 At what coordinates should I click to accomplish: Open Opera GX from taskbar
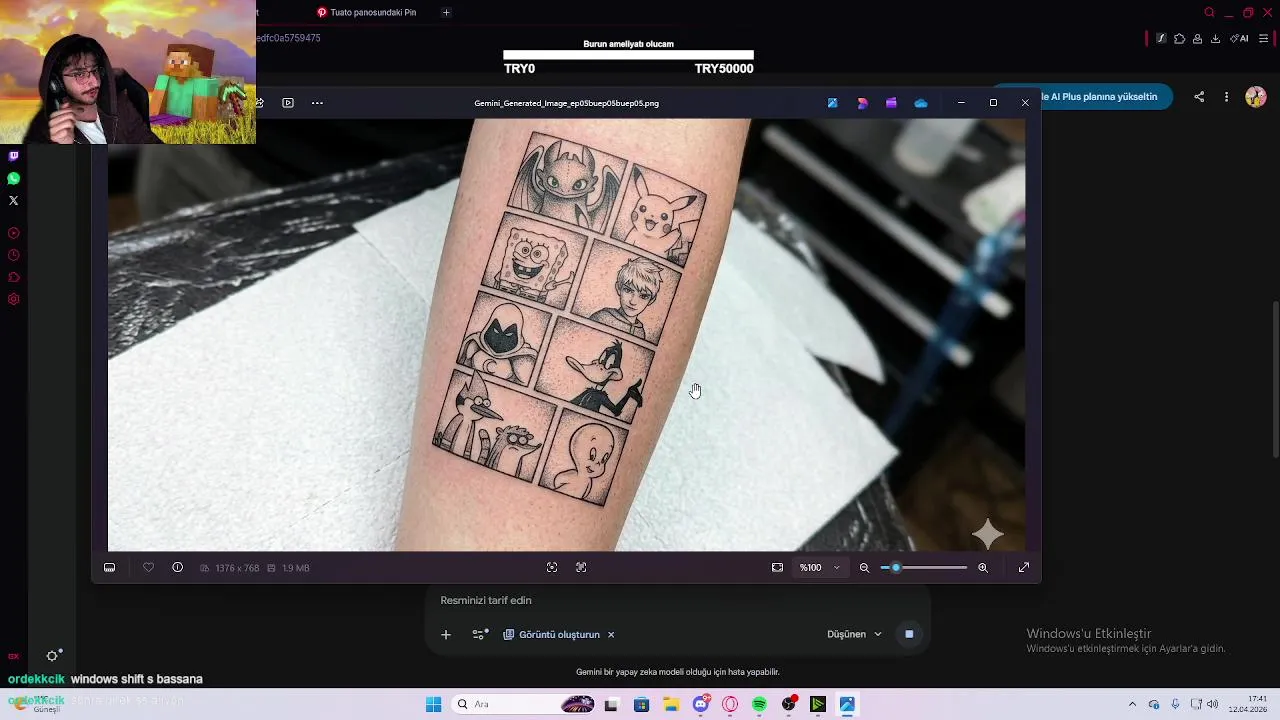[x=730, y=704]
